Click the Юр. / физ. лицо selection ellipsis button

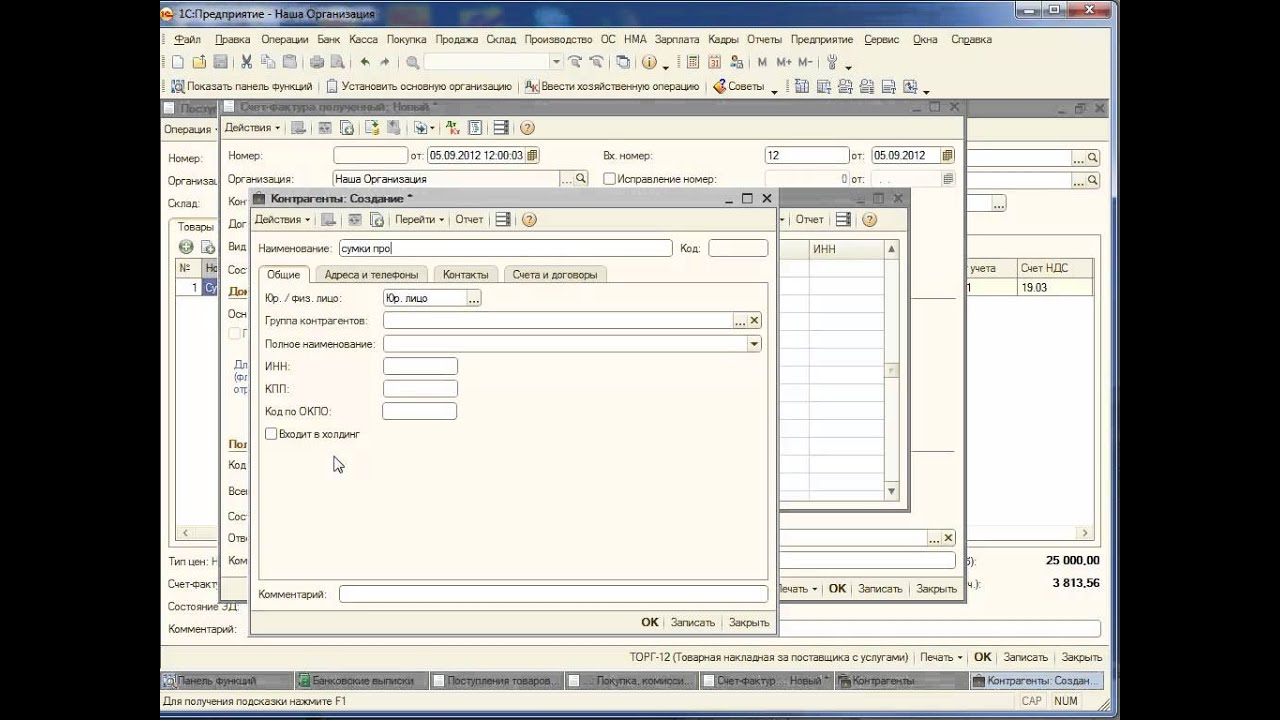(x=474, y=298)
